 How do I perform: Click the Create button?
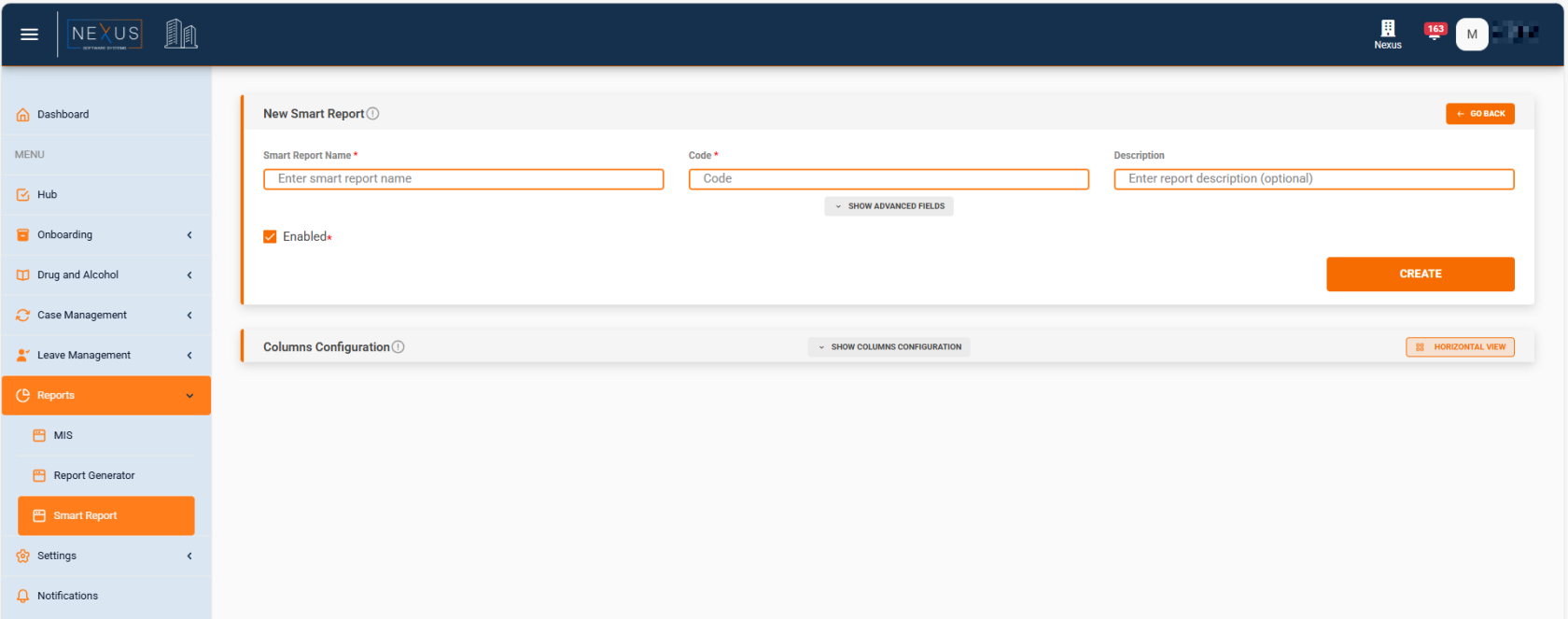(1420, 274)
